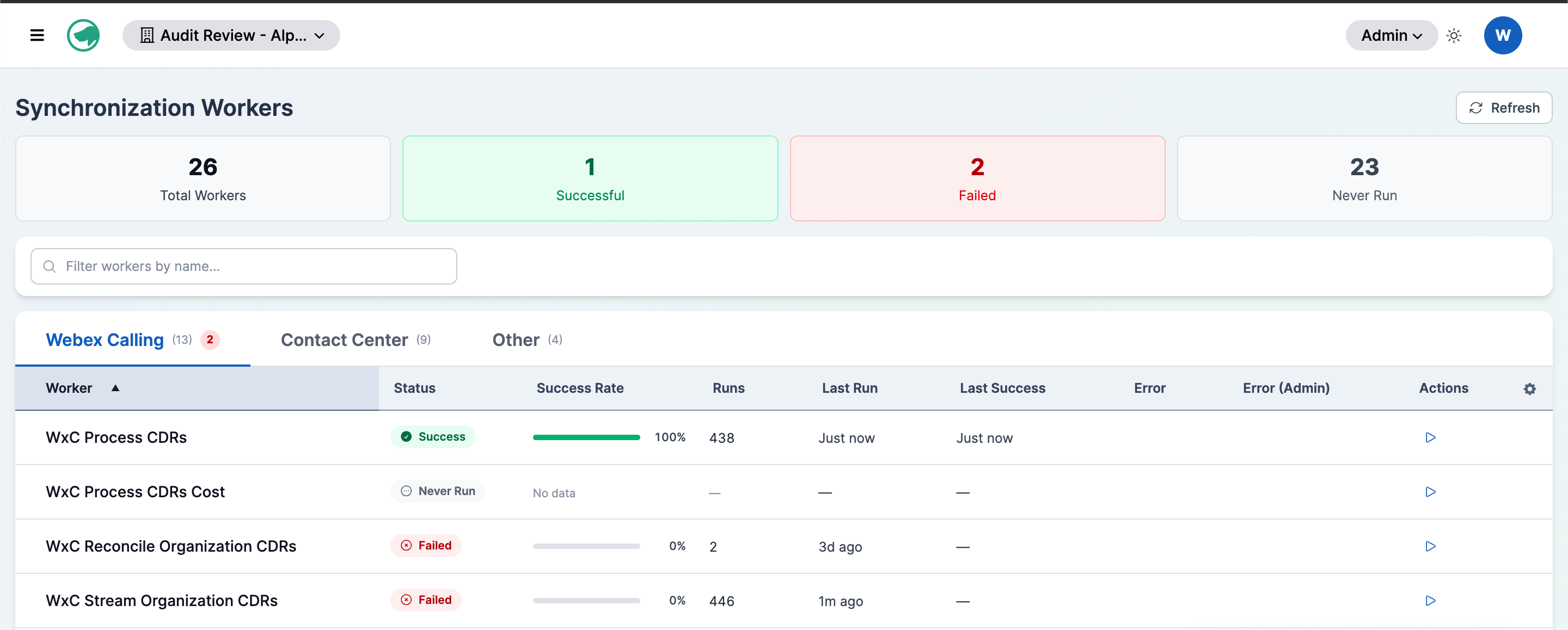Image resolution: width=1568 pixels, height=630 pixels.
Task: Sort by the Success Rate column
Action: 579,388
